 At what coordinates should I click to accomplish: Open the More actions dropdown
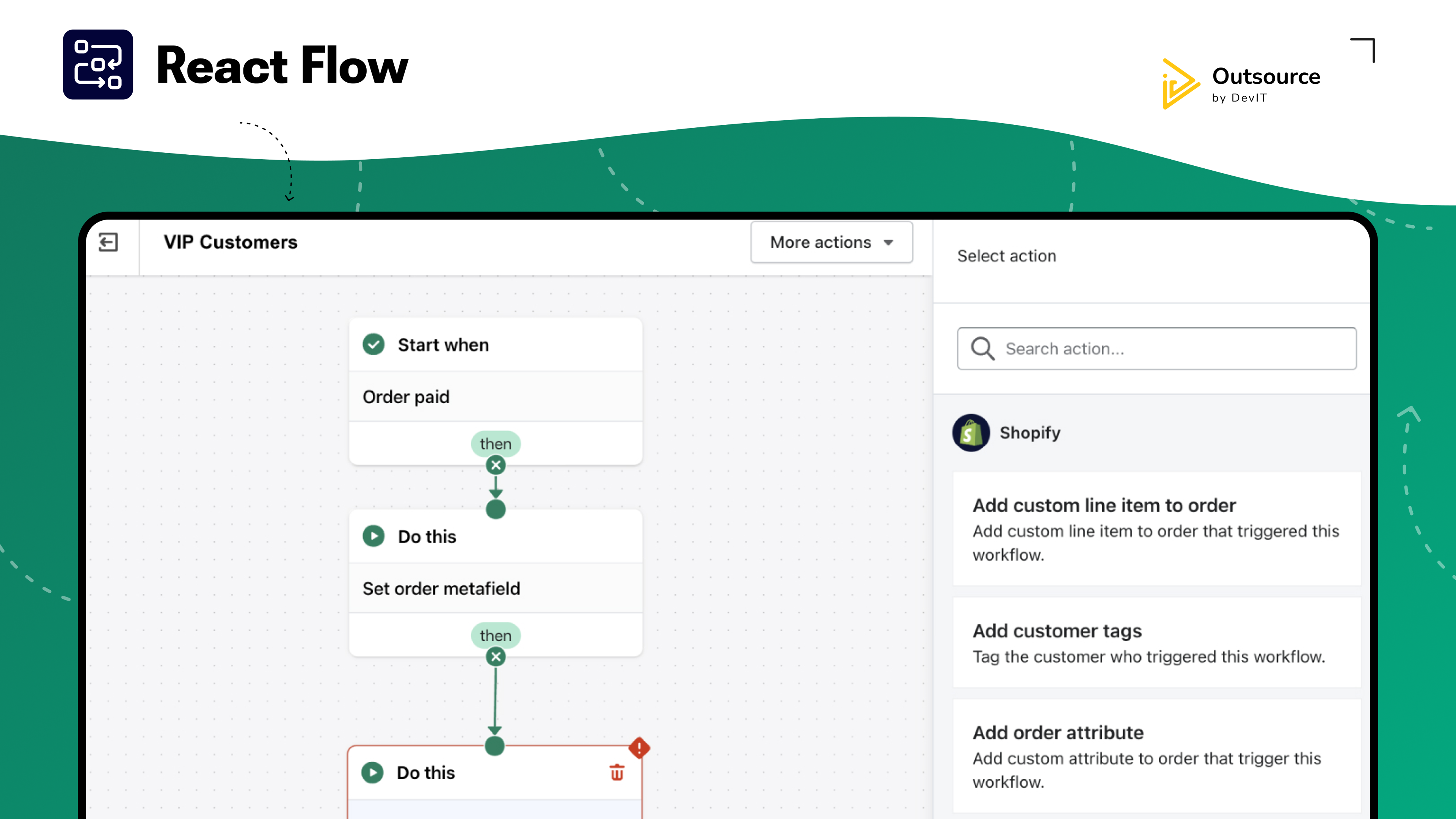831,242
